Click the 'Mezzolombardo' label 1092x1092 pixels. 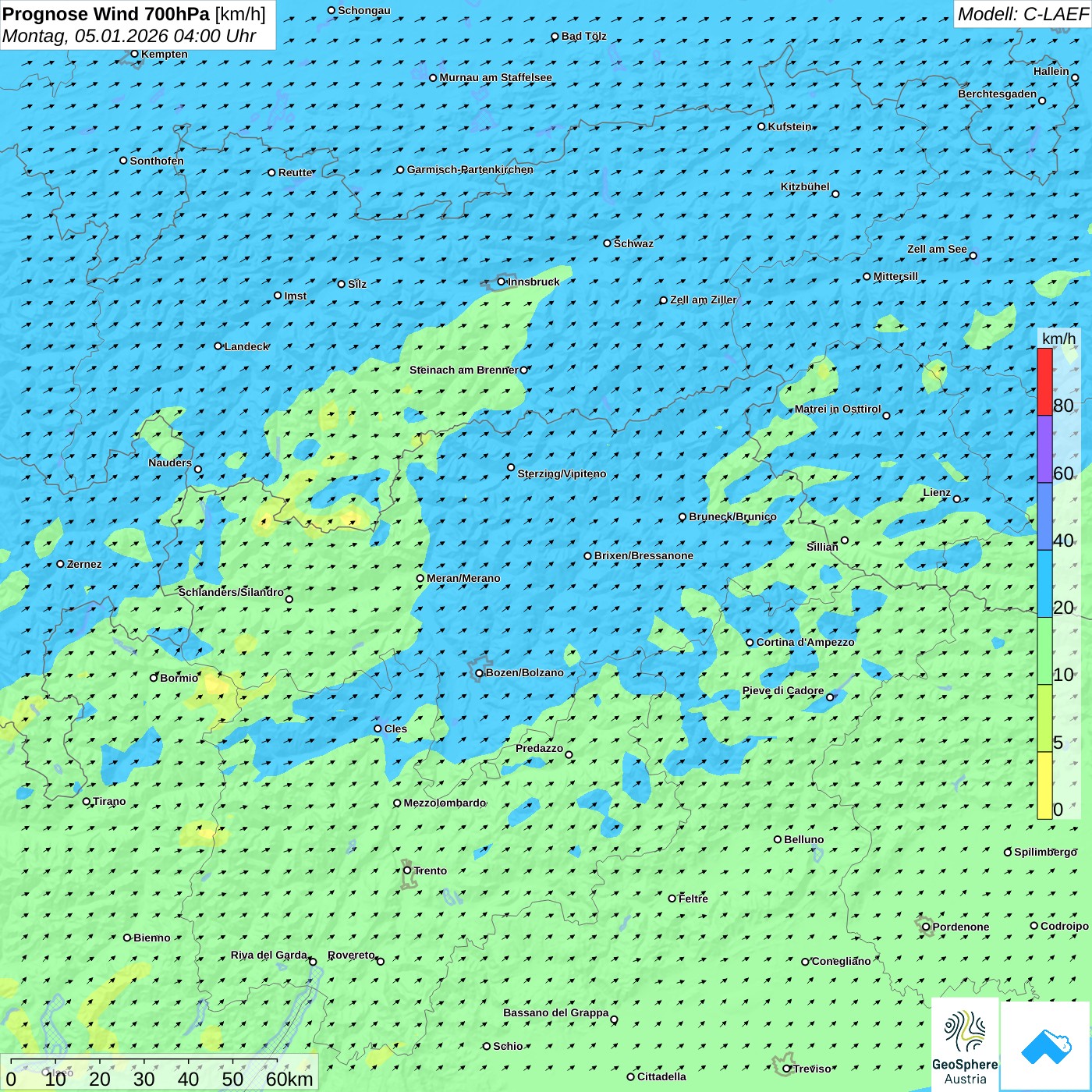[x=445, y=803]
